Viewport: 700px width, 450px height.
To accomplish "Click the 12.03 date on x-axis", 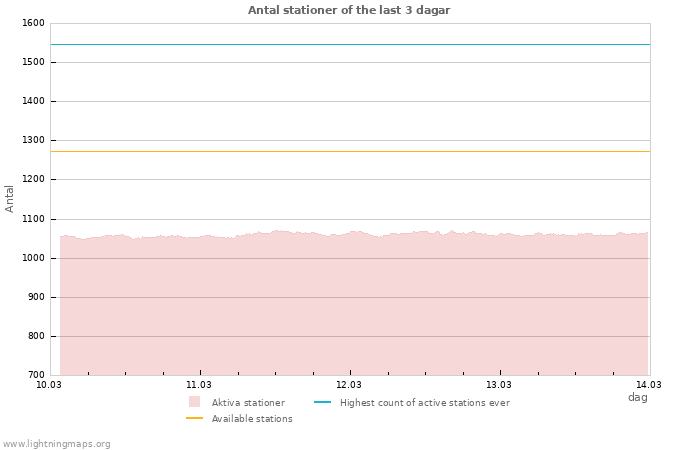I will (x=349, y=384).
